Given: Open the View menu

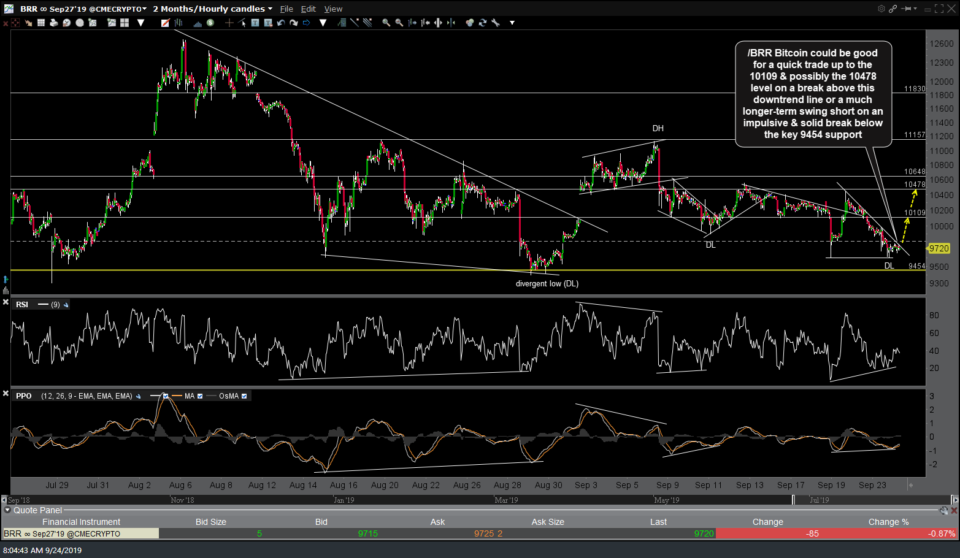Looking at the screenshot, I should click(x=333, y=8).
